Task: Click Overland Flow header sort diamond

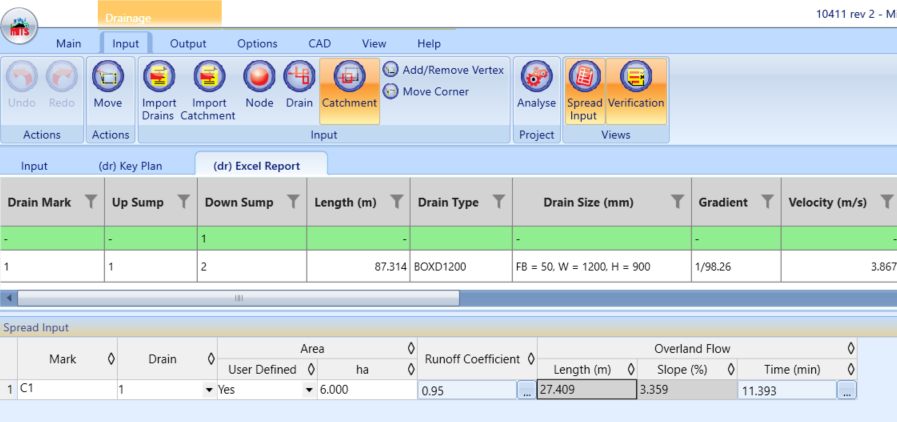Action: point(851,348)
